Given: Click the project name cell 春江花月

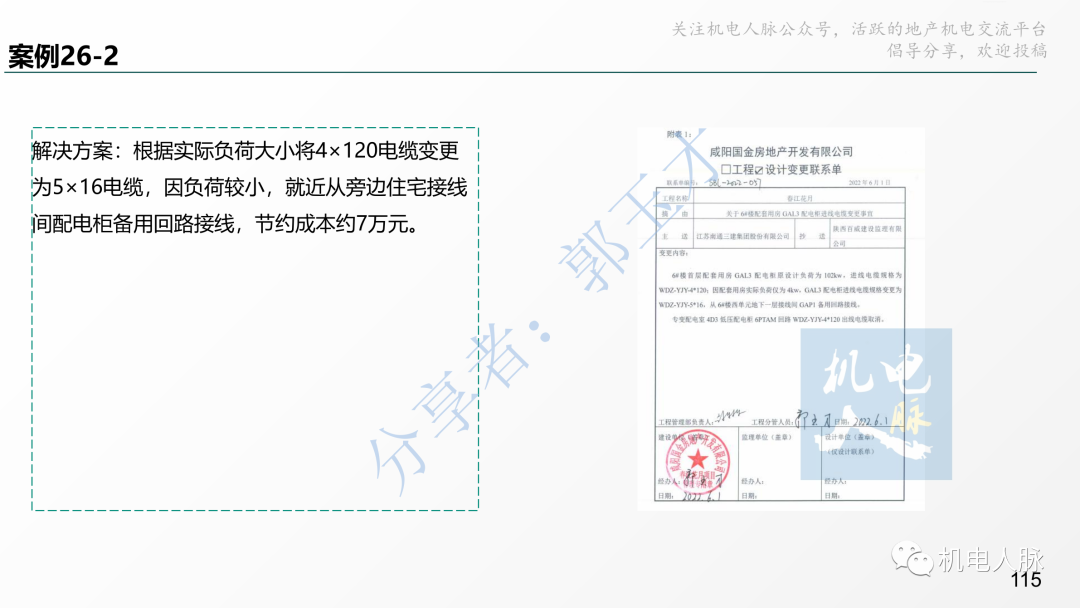Looking at the screenshot, I should click(799, 198).
